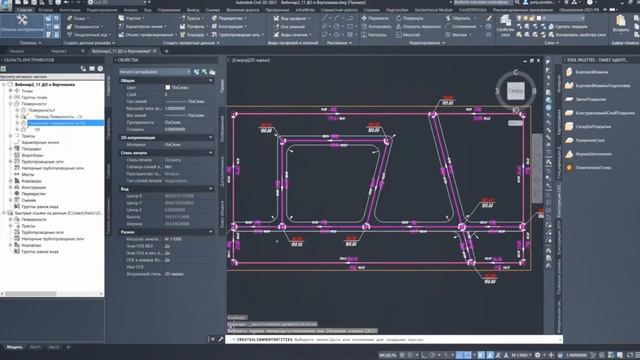Select the Повернуть (Rotate) tool
The height and width of the screenshot is (360, 640).
click(409, 18)
